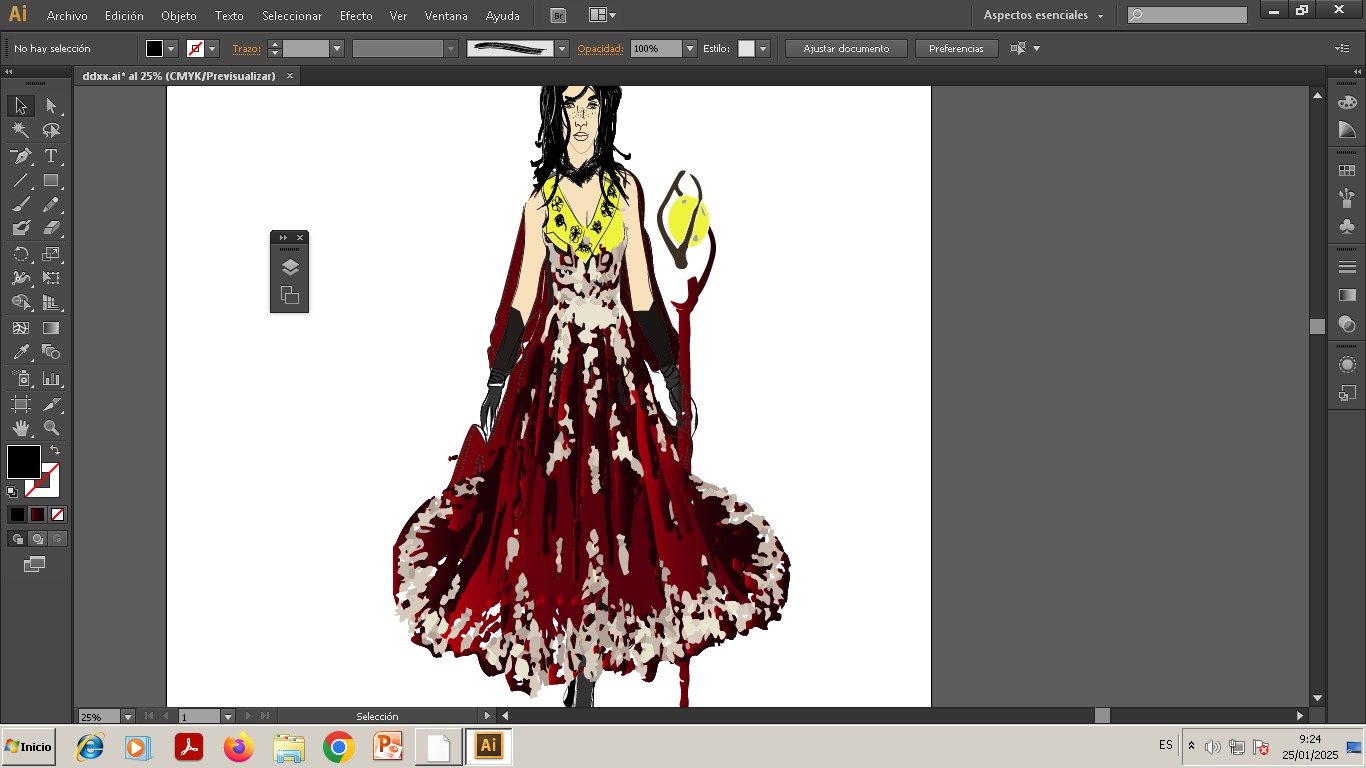Select the Hand tool
The height and width of the screenshot is (768, 1366).
click(20, 428)
